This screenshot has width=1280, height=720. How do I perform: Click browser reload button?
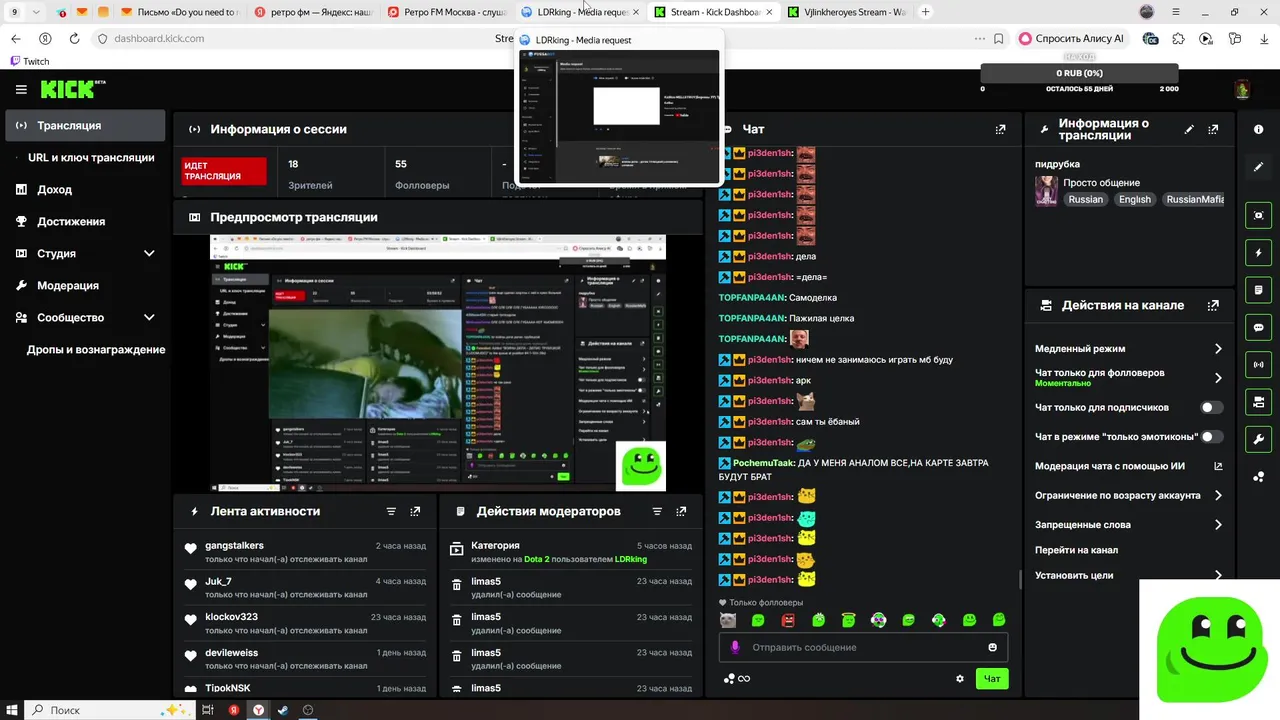pos(74,38)
